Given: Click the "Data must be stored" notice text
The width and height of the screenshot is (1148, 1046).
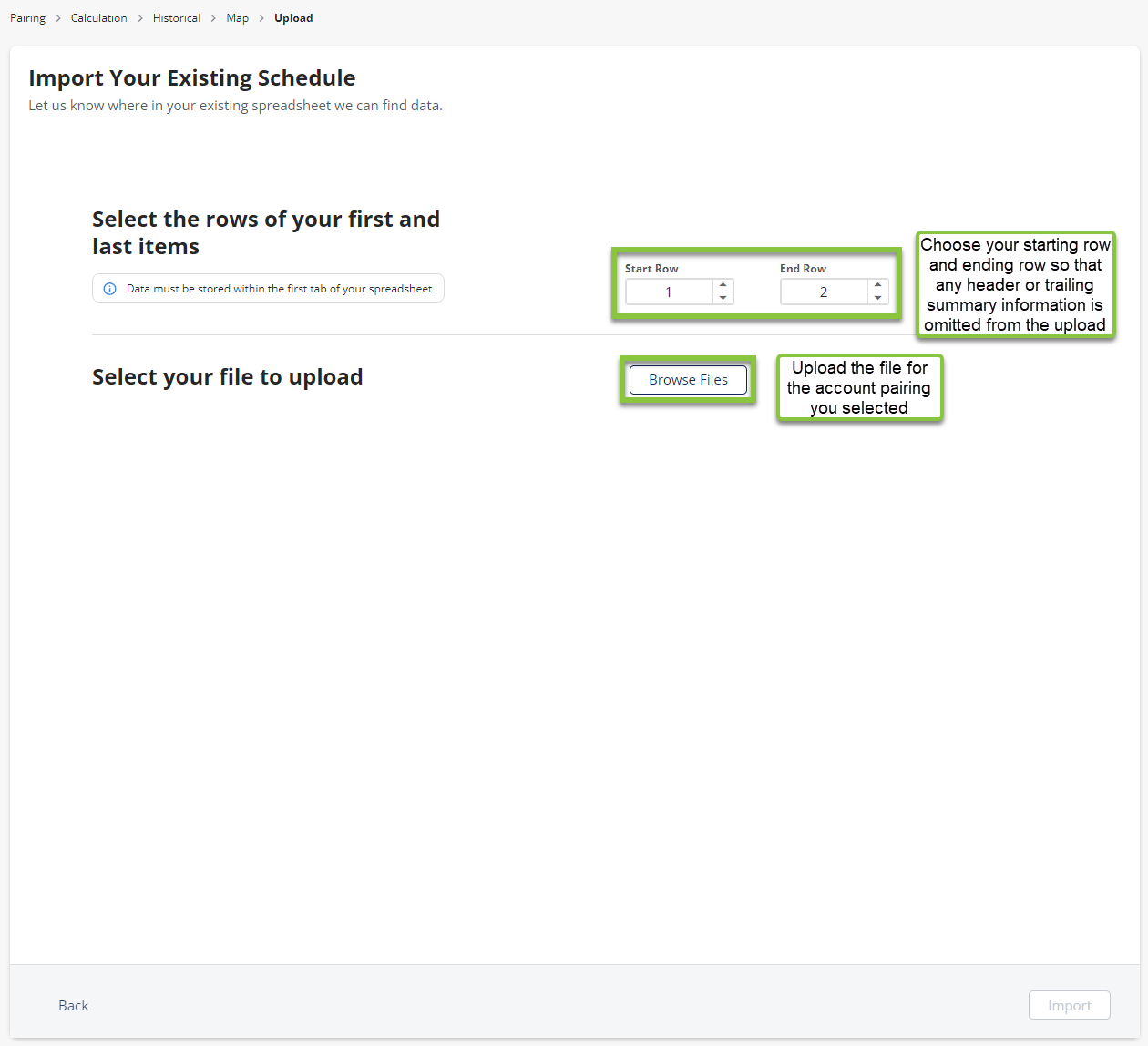Looking at the screenshot, I should point(279,289).
